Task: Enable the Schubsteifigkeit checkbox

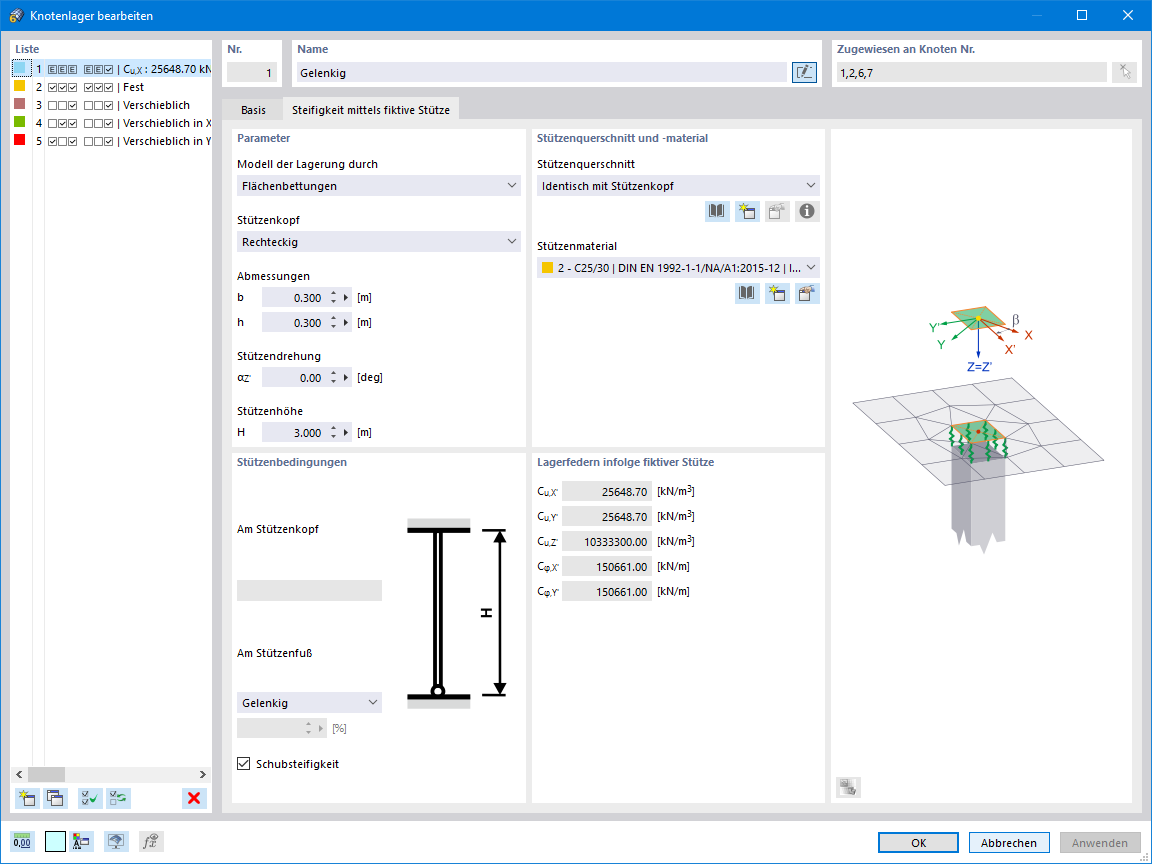Action: [x=243, y=763]
